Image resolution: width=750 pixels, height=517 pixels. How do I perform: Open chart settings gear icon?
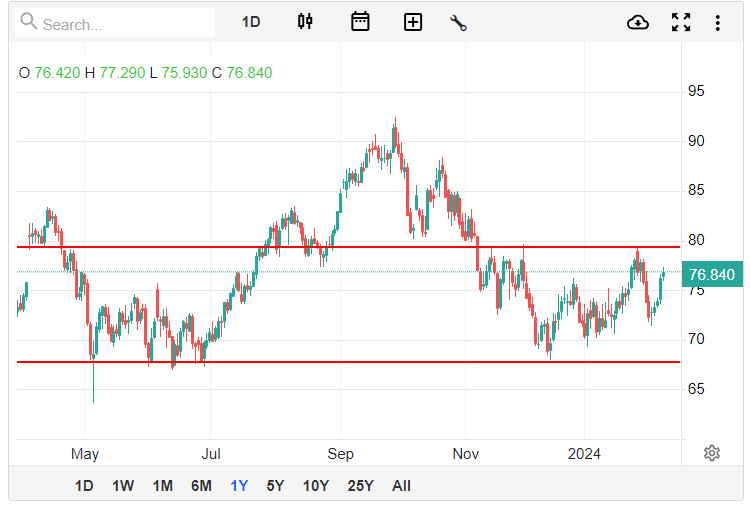tap(712, 452)
